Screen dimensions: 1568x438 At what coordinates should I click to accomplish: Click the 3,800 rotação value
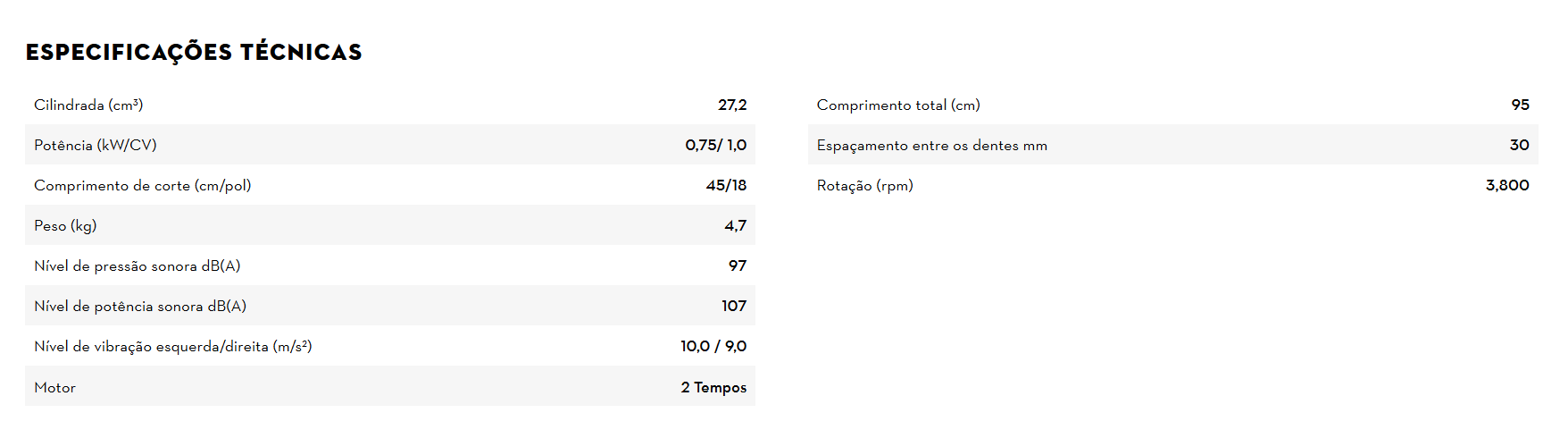coord(1506,185)
